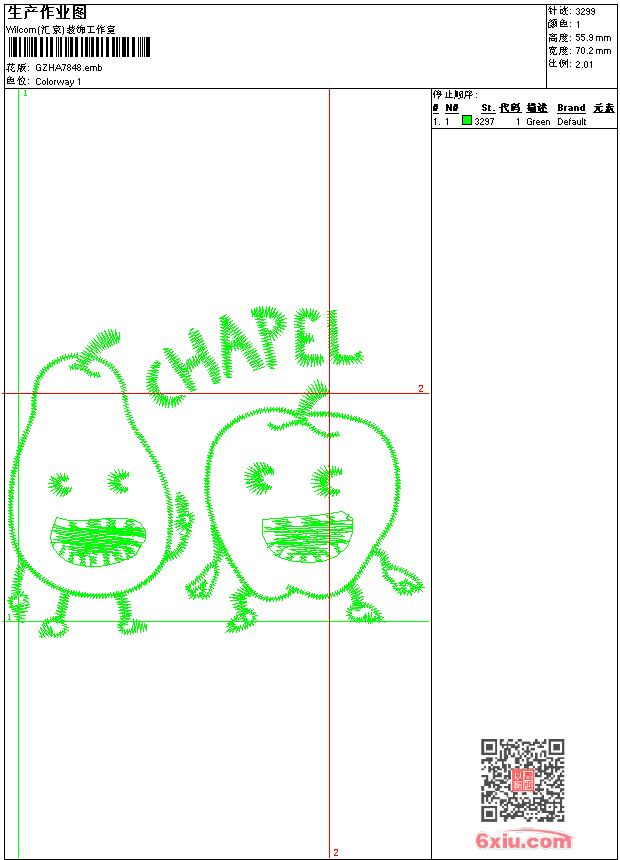Click the Default brand cell
620x860 pixels.
coord(572,122)
